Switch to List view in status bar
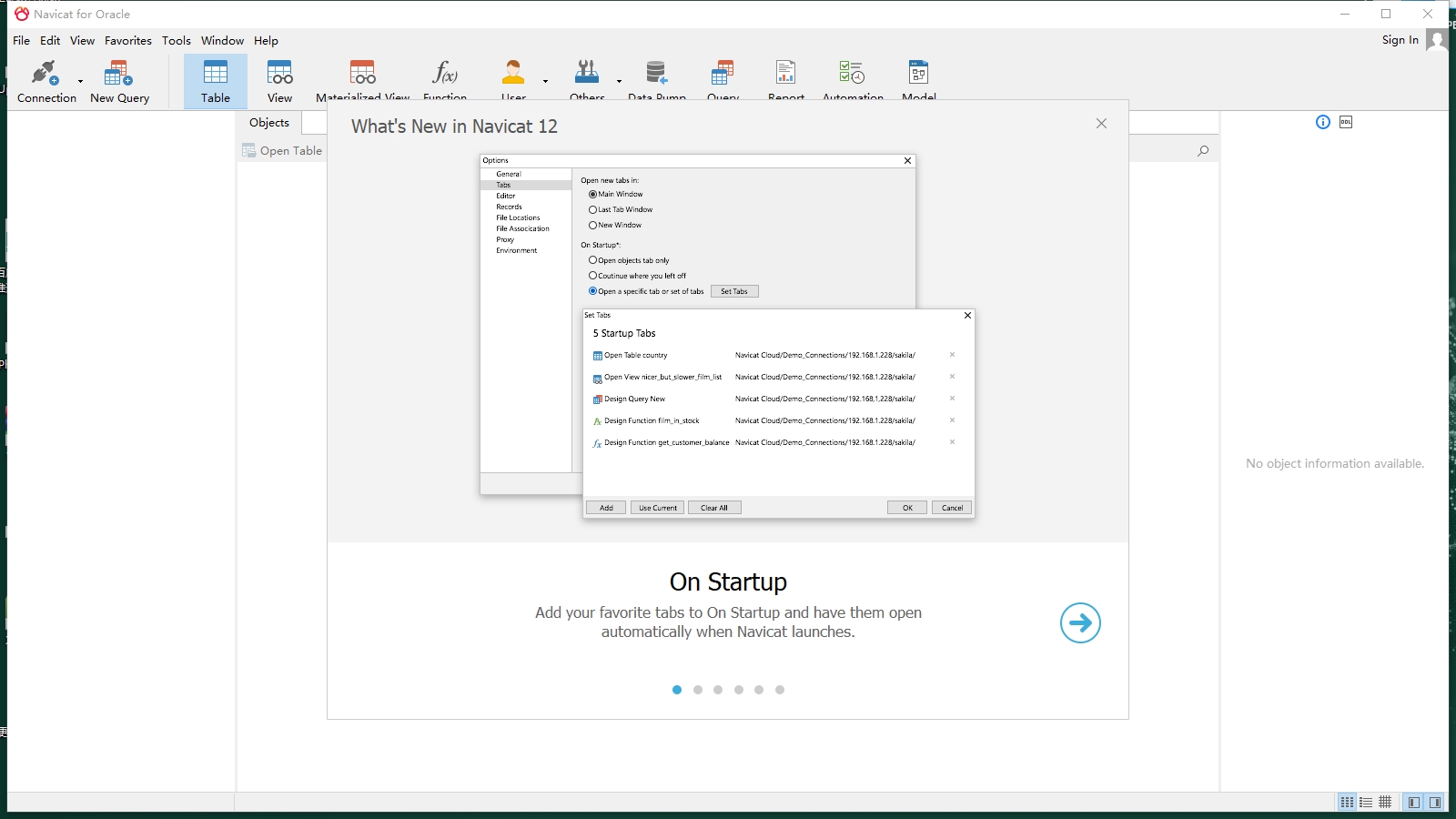The height and width of the screenshot is (819, 1456). point(1347,802)
